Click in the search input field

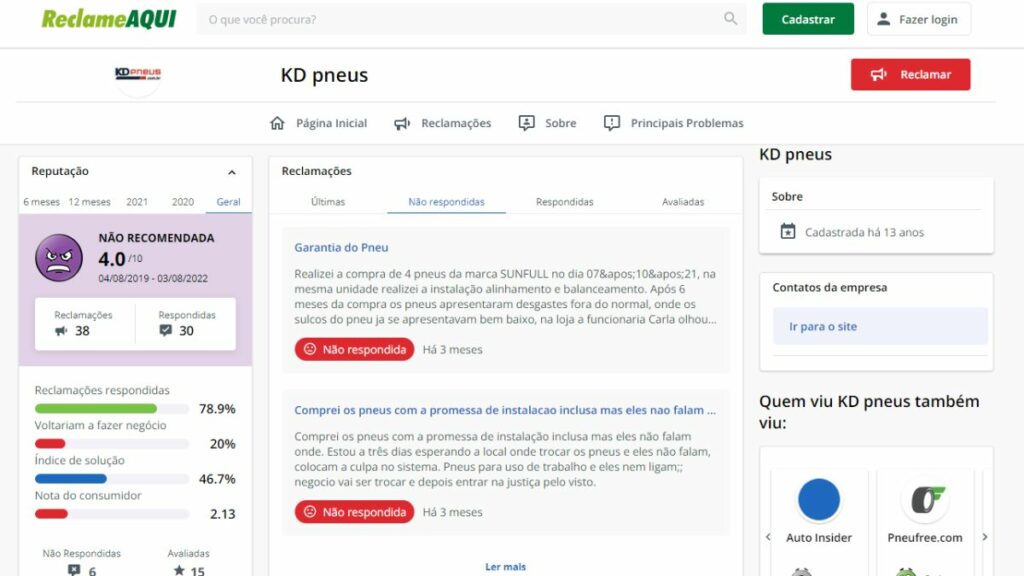pyautogui.click(x=460, y=19)
